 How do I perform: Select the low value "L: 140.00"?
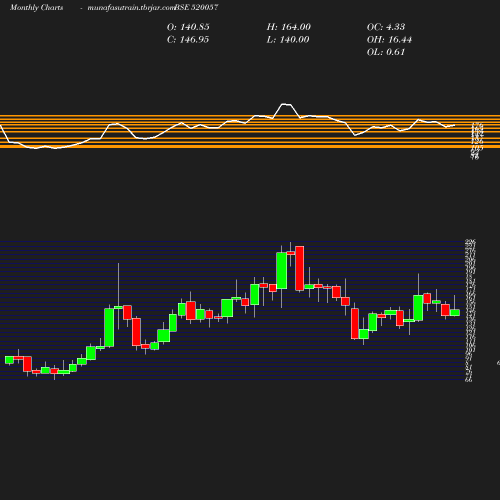[288, 40]
